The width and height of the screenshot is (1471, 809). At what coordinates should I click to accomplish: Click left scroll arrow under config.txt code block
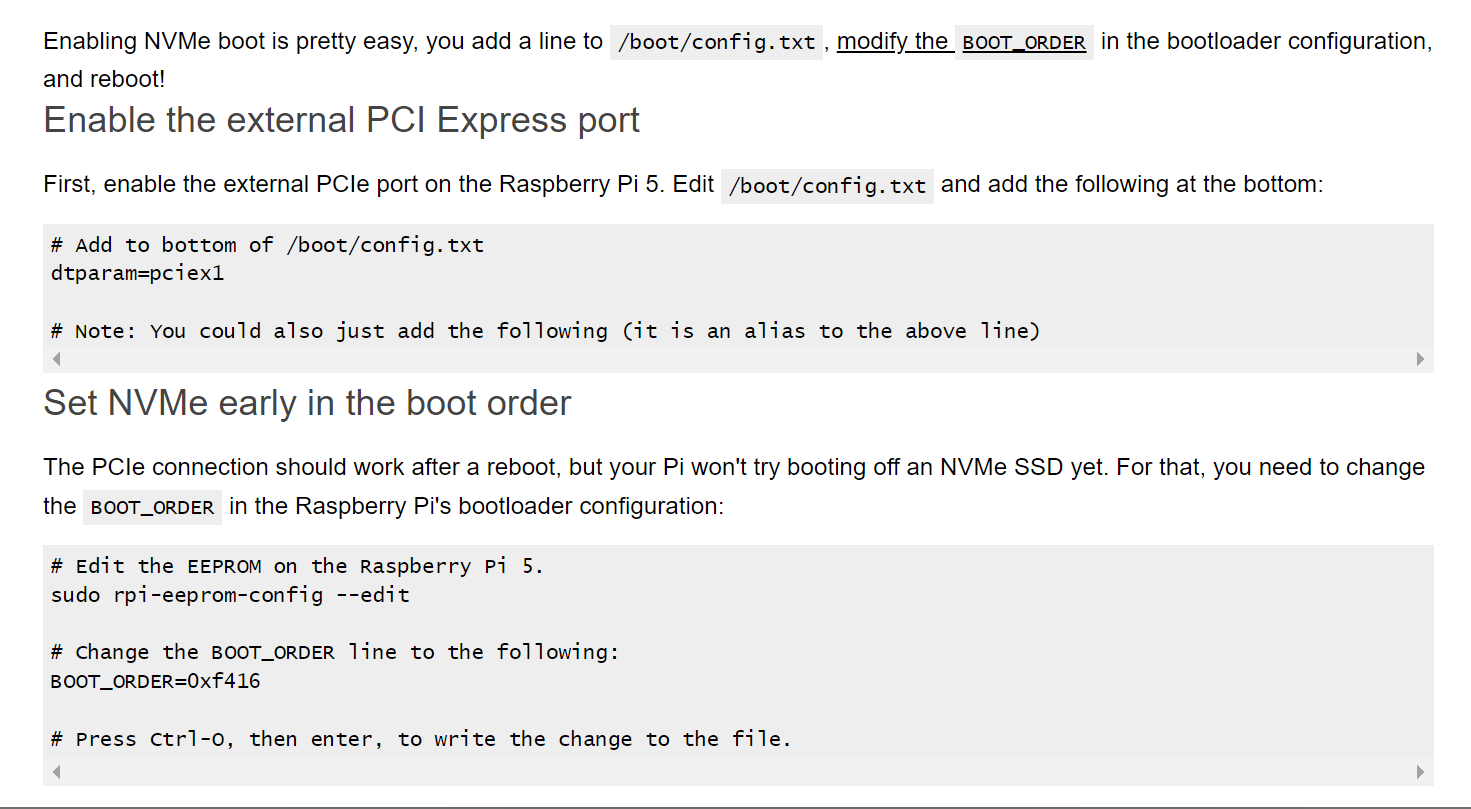tap(56, 359)
